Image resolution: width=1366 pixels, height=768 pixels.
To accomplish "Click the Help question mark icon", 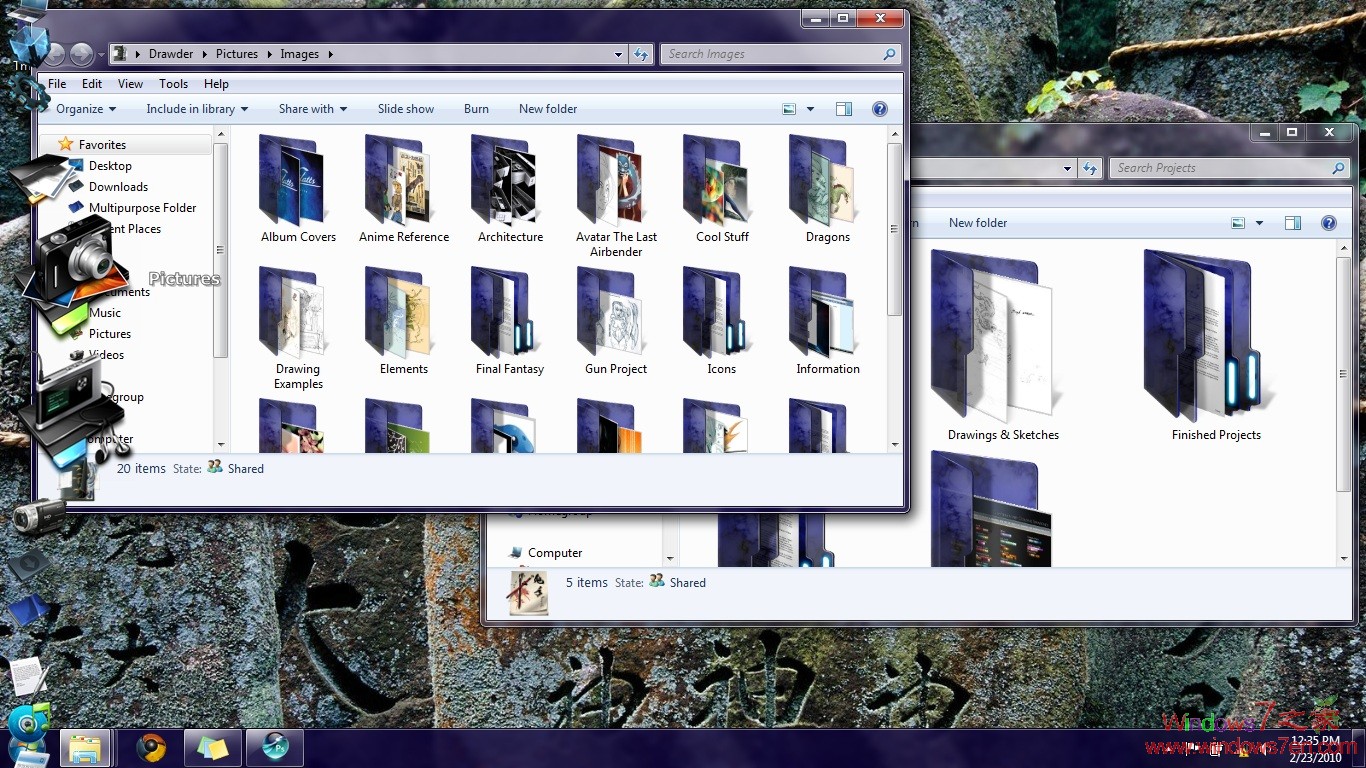I will tap(879, 109).
